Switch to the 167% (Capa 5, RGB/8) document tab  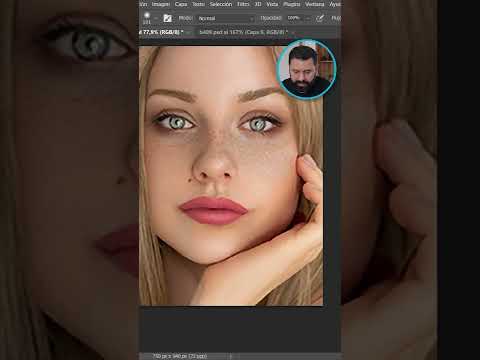(243, 32)
